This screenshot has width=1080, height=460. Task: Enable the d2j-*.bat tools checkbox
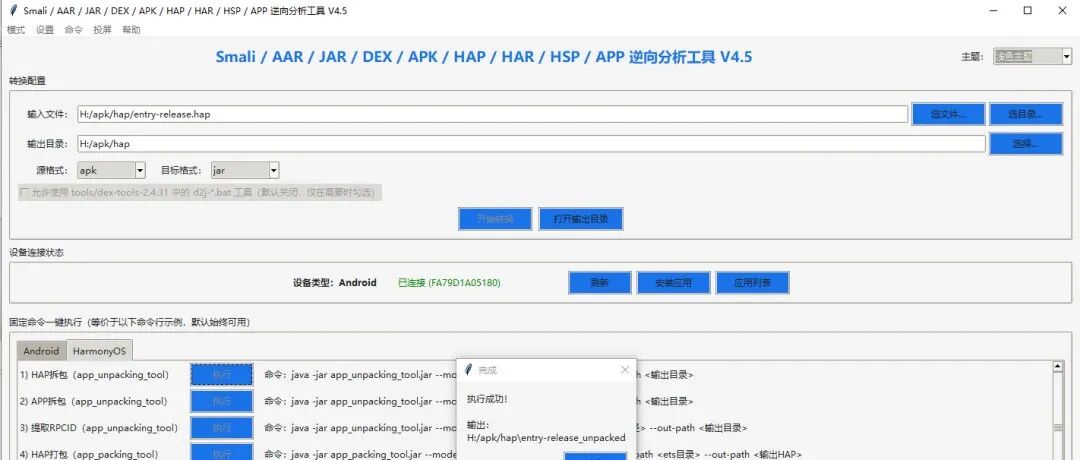coord(25,192)
